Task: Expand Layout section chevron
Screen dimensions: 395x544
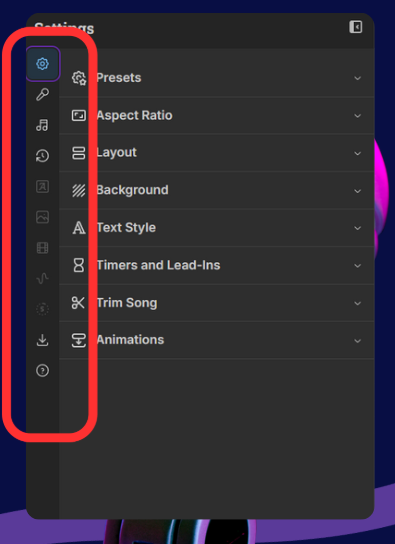Action: tap(358, 153)
